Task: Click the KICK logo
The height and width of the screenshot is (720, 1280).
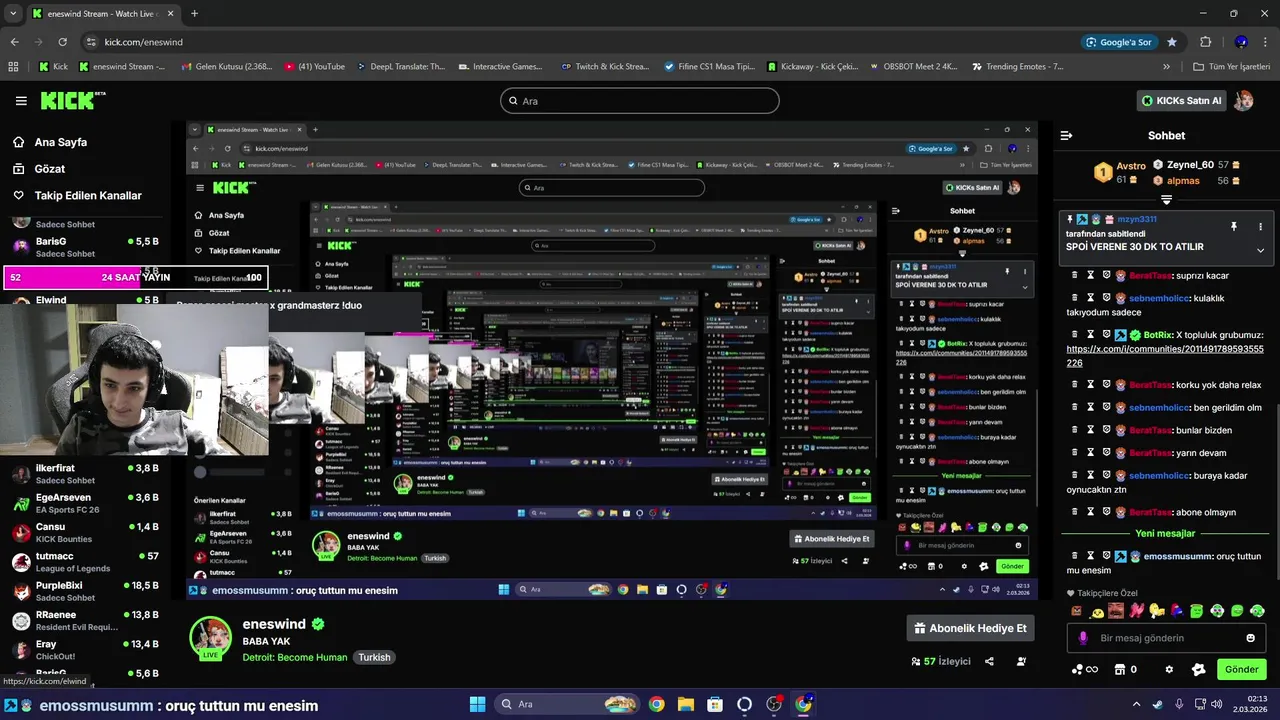Action: pos(72,100)
